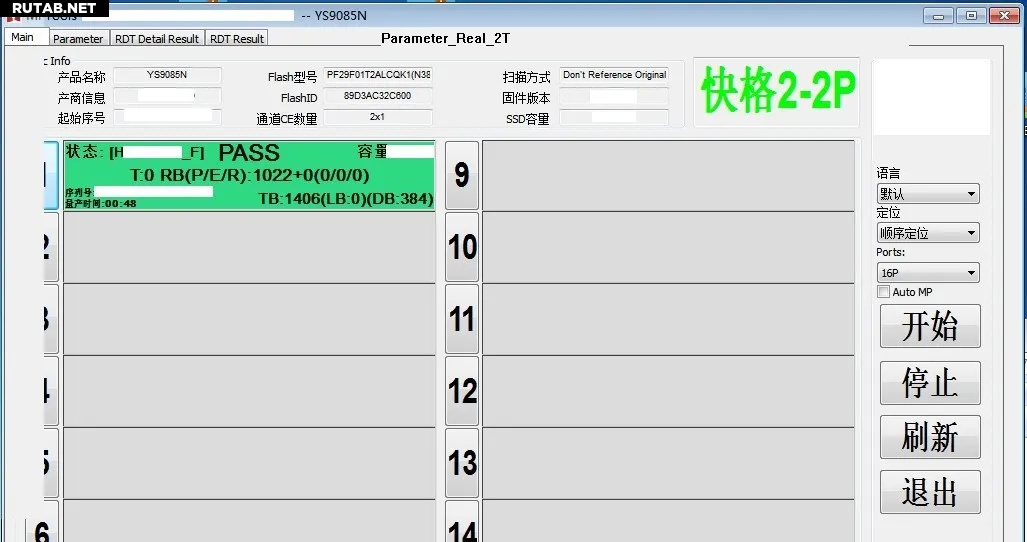Screen dimensions: 1027x542
Task: Click the 开始 (Start) button
Action: pyautogui.click(x=930, y=327)
